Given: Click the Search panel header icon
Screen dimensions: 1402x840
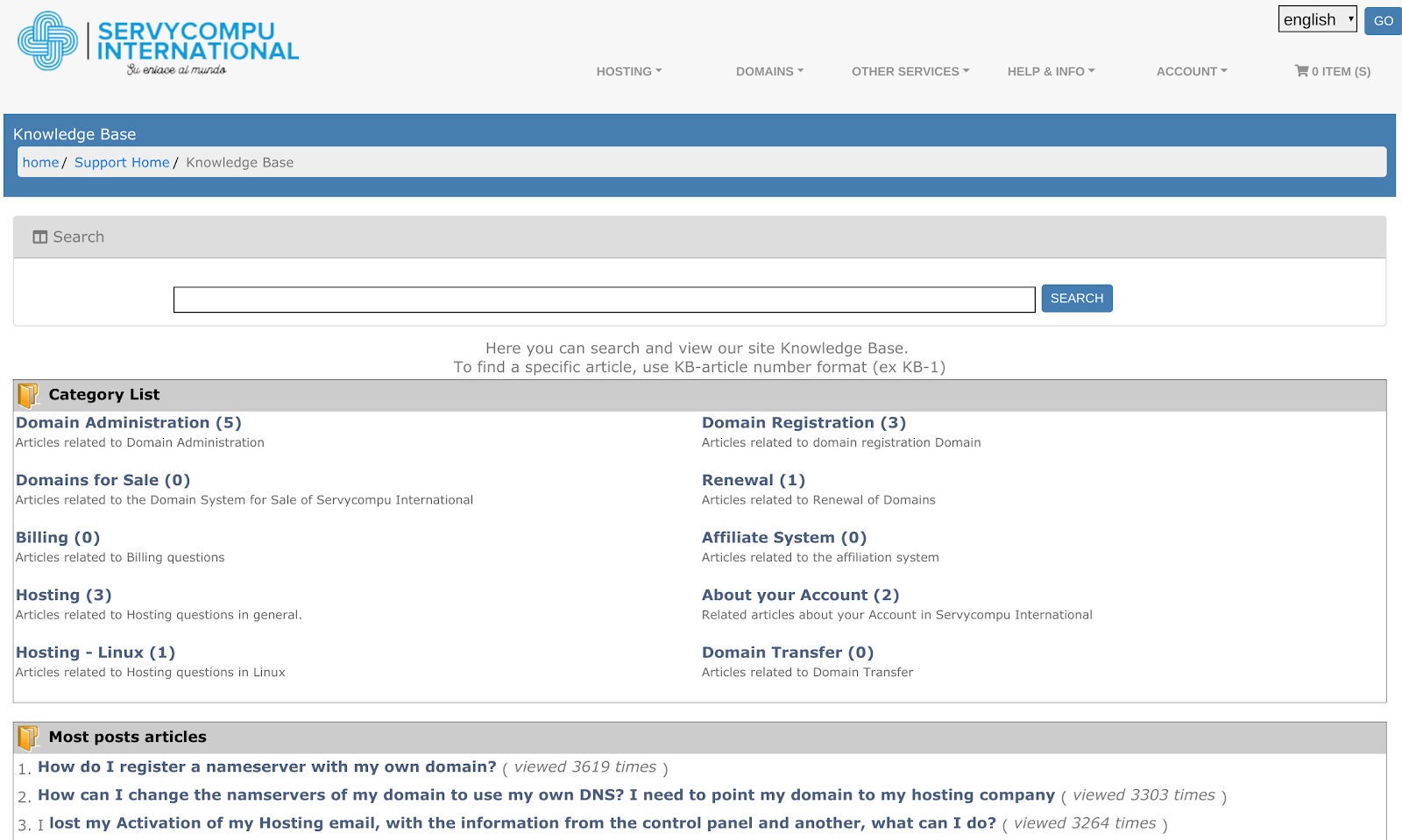Looking at the screenshot, I should point(39,237).
